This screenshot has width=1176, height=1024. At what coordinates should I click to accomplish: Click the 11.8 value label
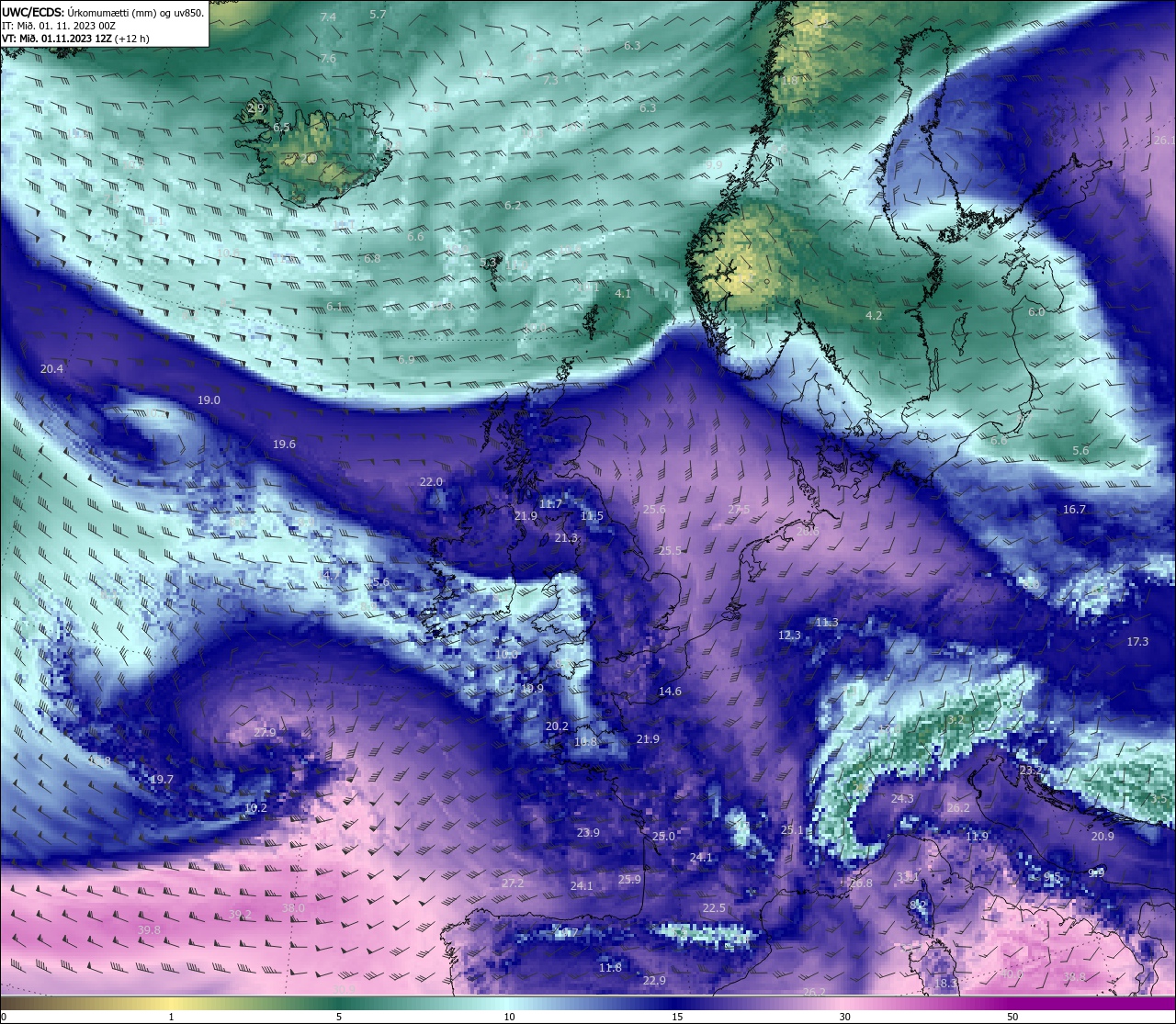610,968
